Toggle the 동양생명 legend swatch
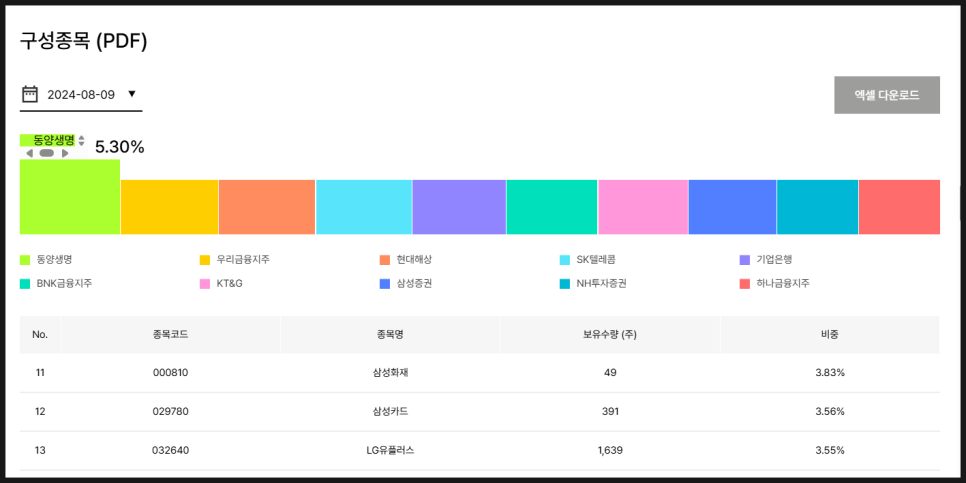The height and width of the screenshot is (483, 966). tap(25, 260)
